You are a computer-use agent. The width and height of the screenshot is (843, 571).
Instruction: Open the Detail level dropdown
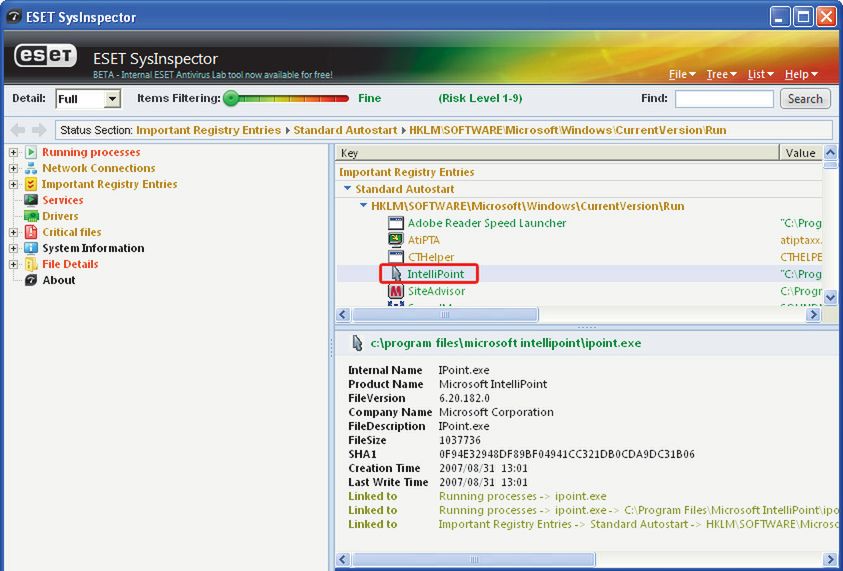(x=112, y=99)
